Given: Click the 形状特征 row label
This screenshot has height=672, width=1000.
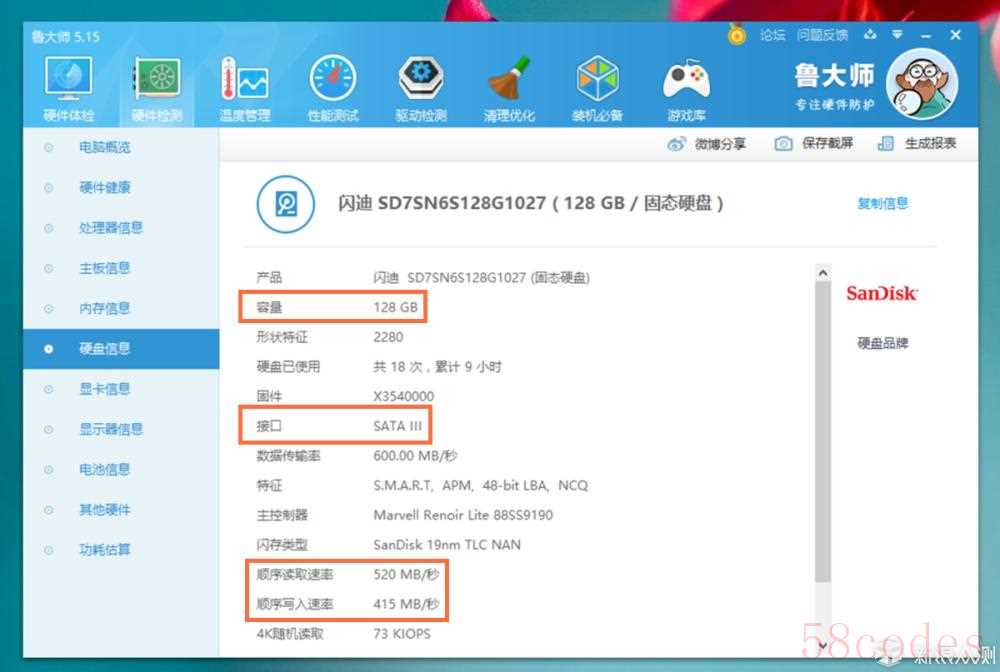Looking at the screenshot, I should pyautogui.click(x=282, y=337).
